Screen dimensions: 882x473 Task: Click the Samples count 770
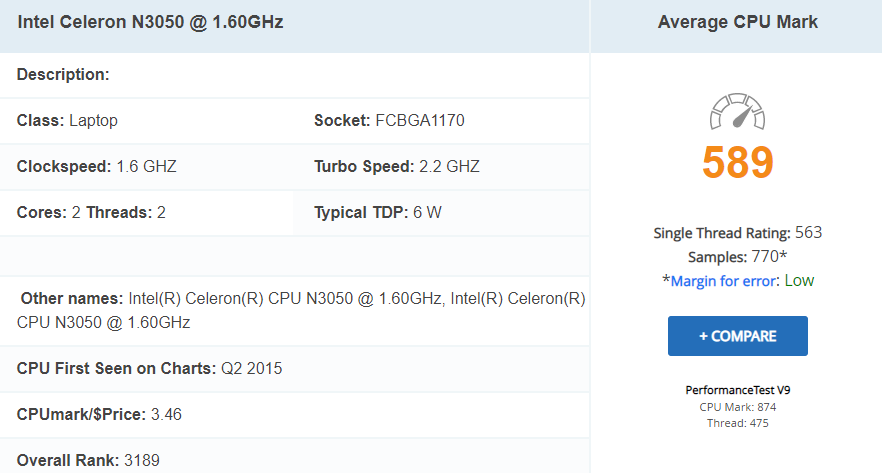click(x=767, y=257)
